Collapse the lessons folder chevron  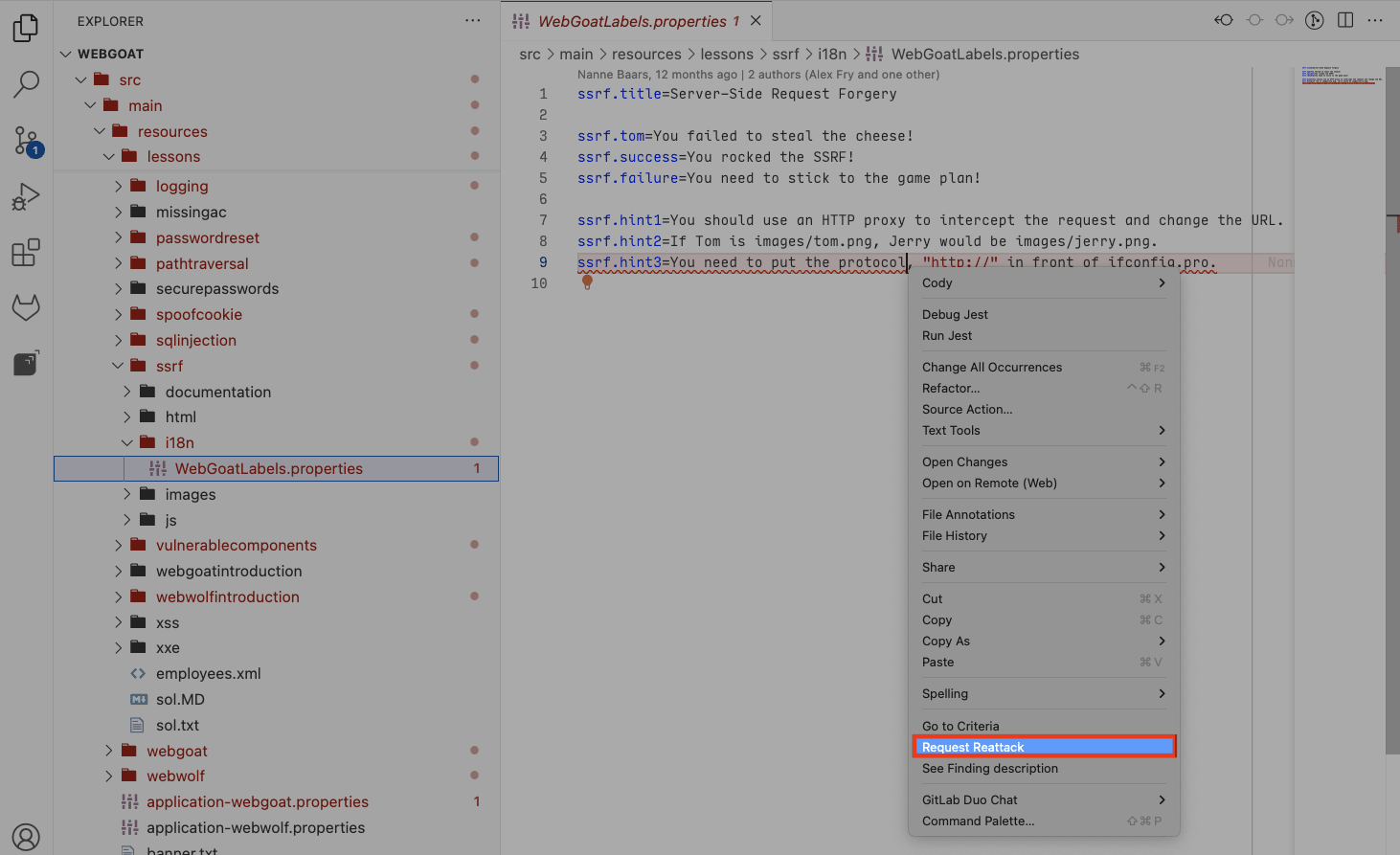109,156
